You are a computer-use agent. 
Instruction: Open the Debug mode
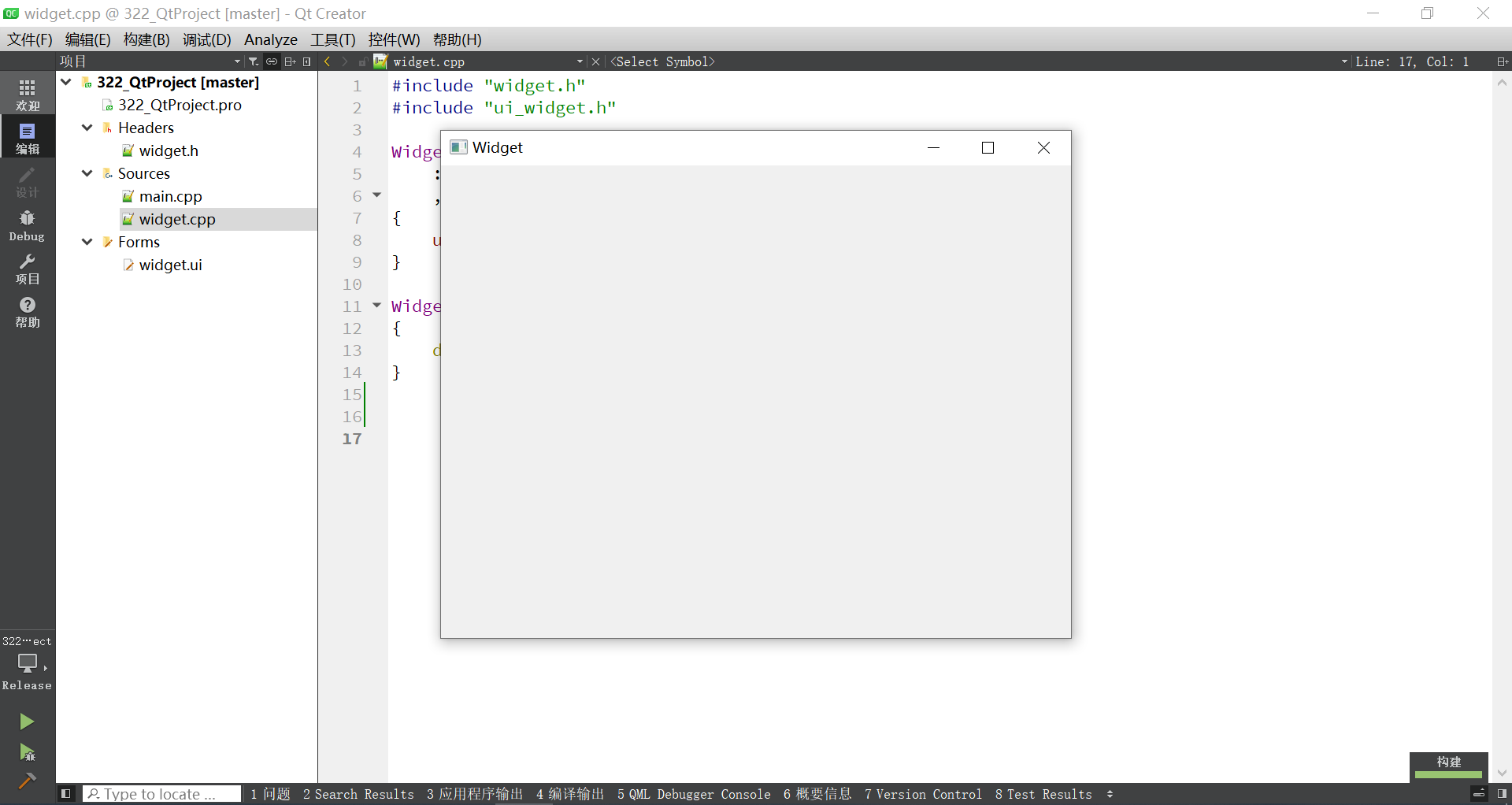click(x=28, y=225)
